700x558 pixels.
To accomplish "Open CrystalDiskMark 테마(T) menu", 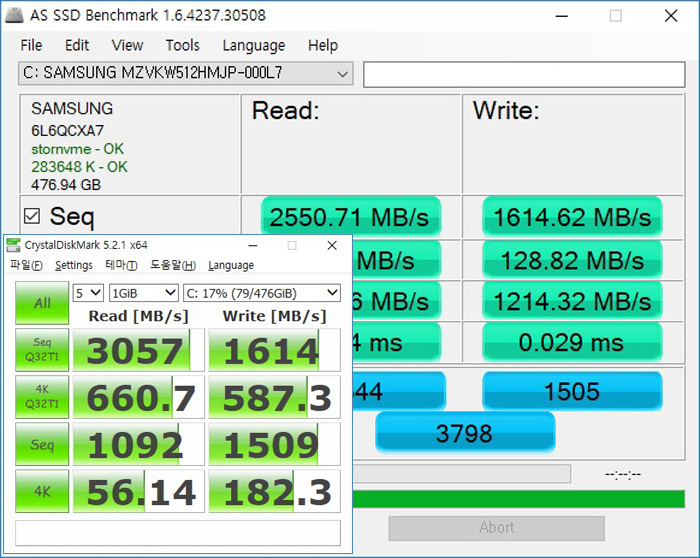I will [121, 265].
